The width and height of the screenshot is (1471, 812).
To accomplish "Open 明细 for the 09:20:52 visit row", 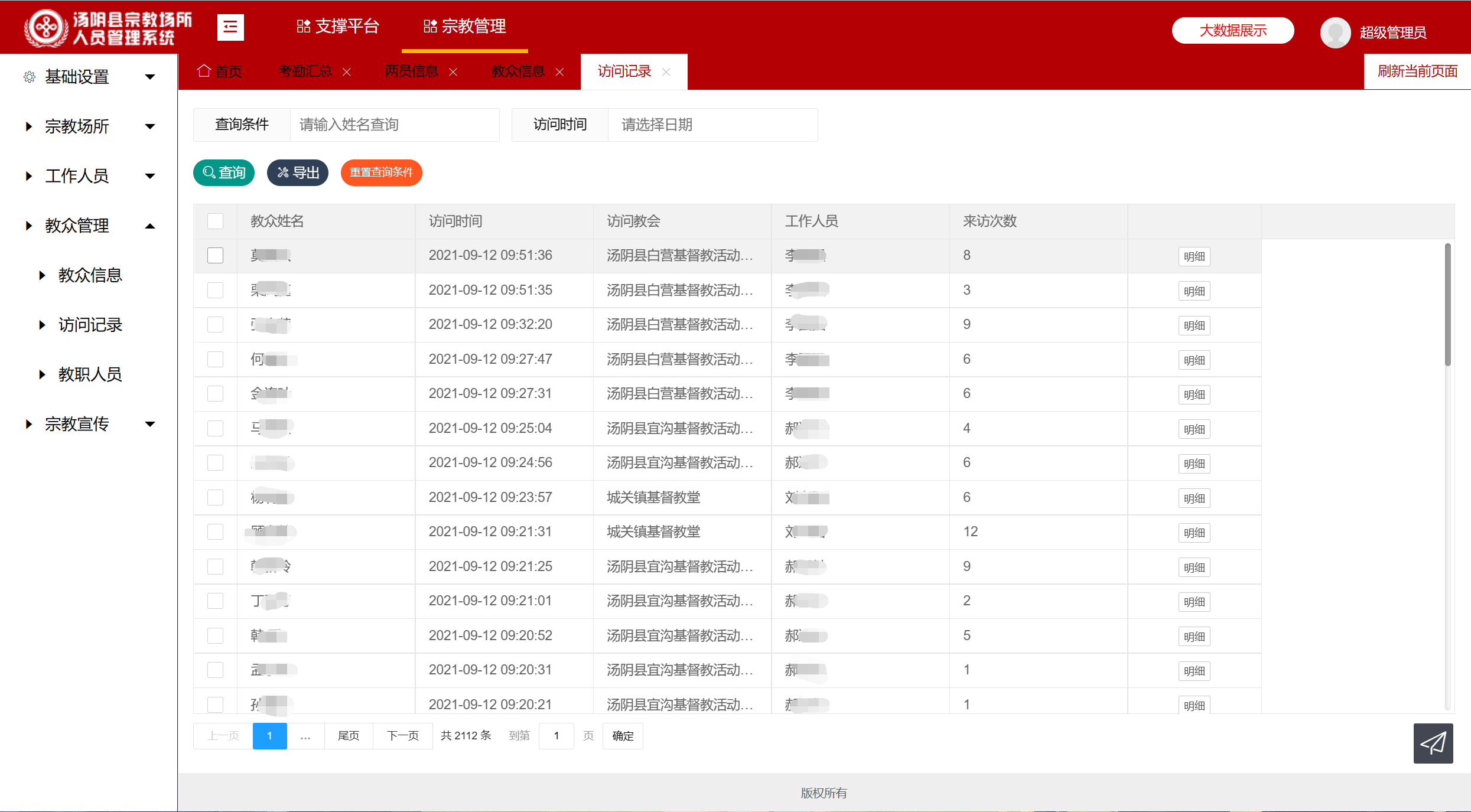I will coord(1194,637).
